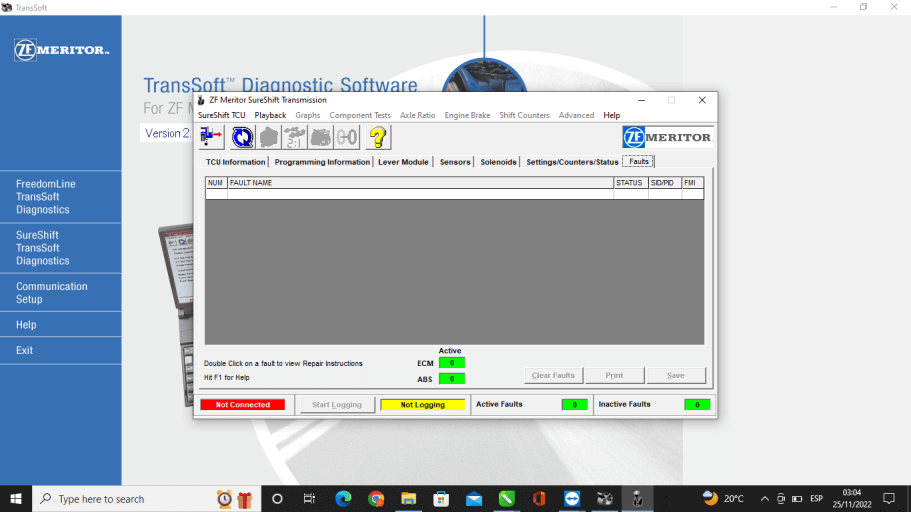Open the Settings/Counters/Status tab
The width and height of the screenshot is (911, 512).
572,162
